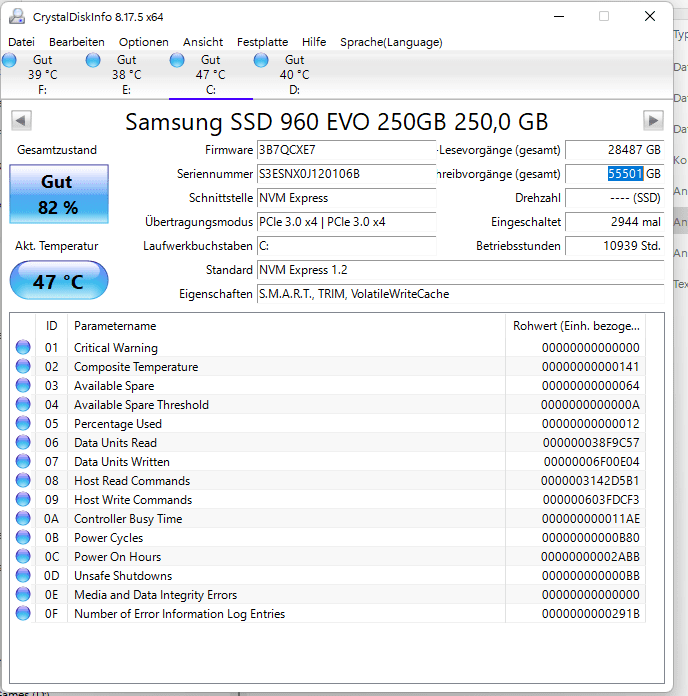Click the Rohwert column header

coord(575,326)
